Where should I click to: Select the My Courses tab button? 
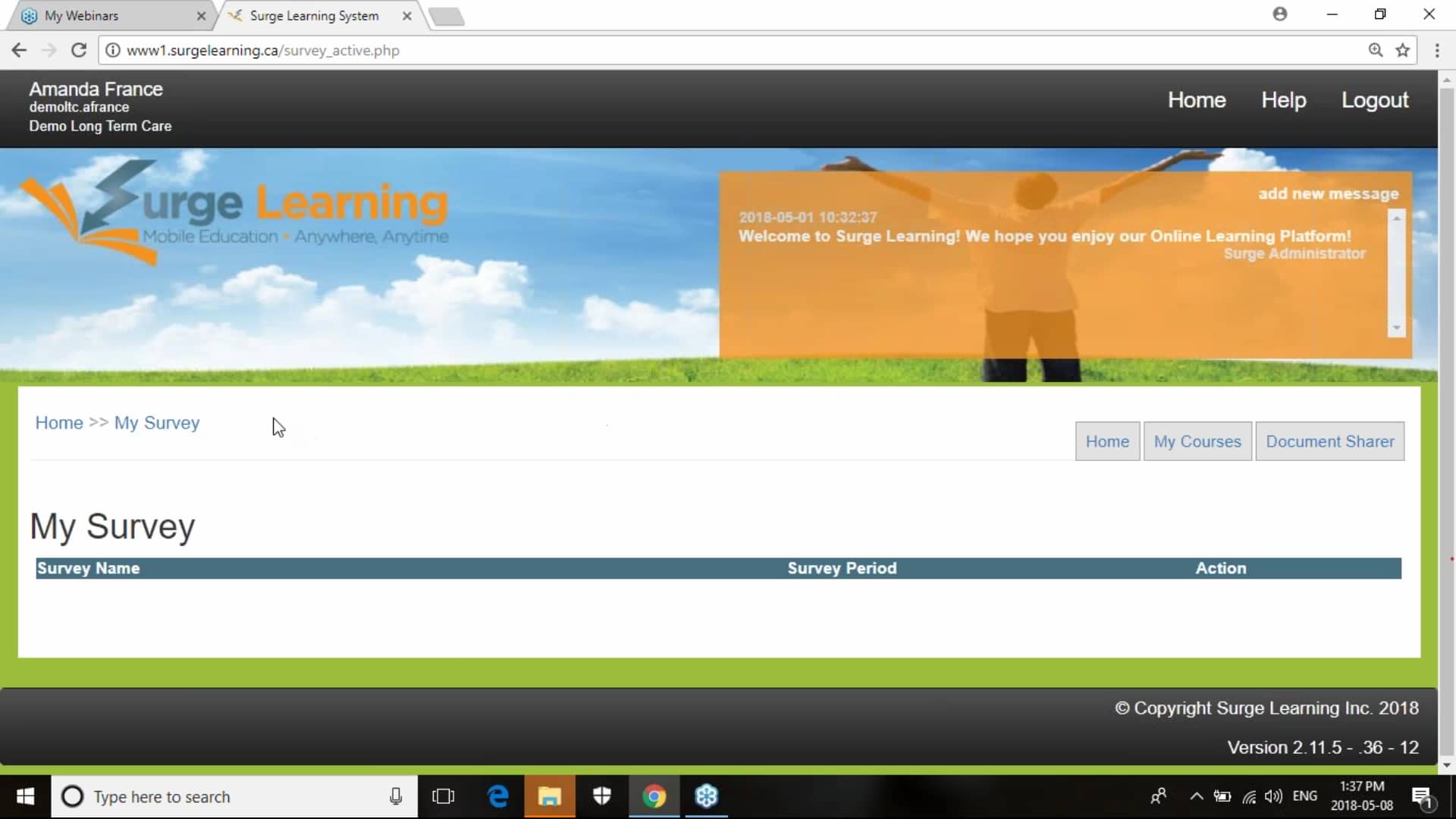1197,441
